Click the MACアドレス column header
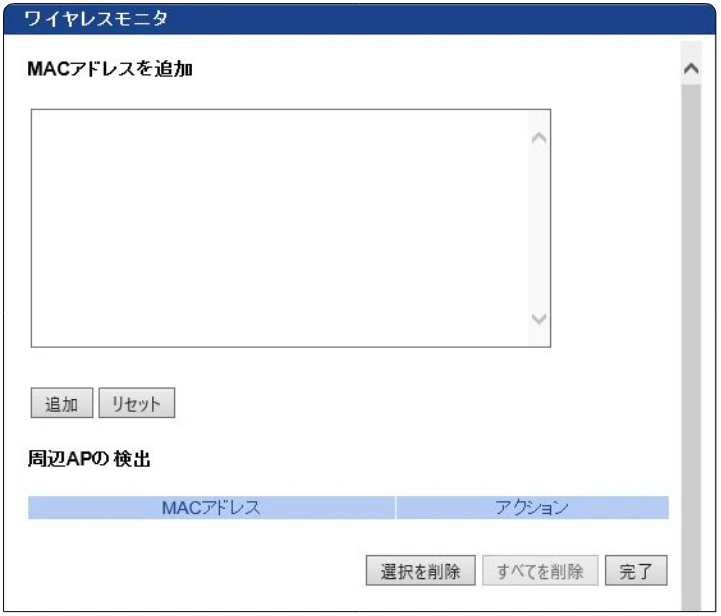The image size is (721, 616). (x=212, y=508)
